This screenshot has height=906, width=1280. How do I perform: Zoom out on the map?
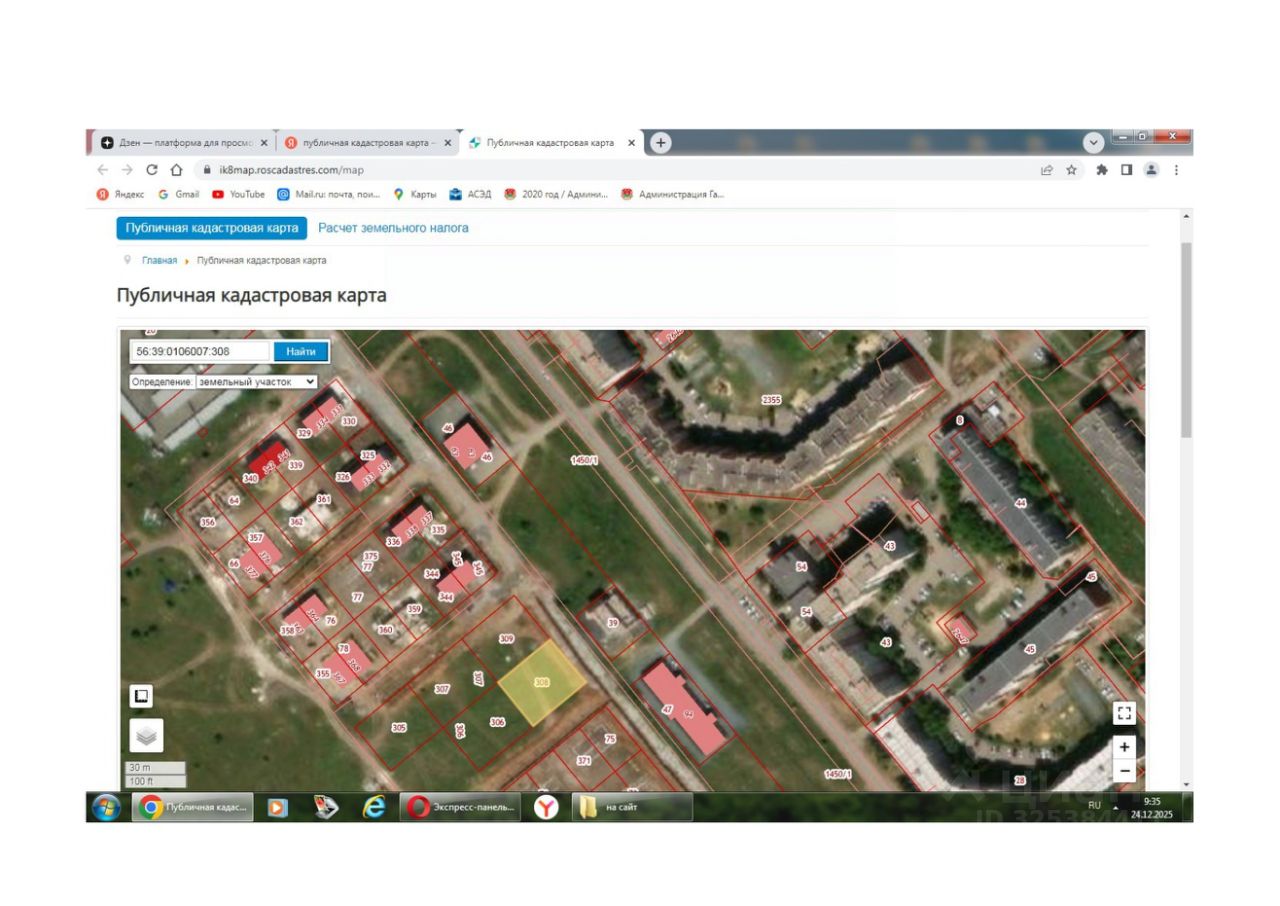tap(1125, 771)
